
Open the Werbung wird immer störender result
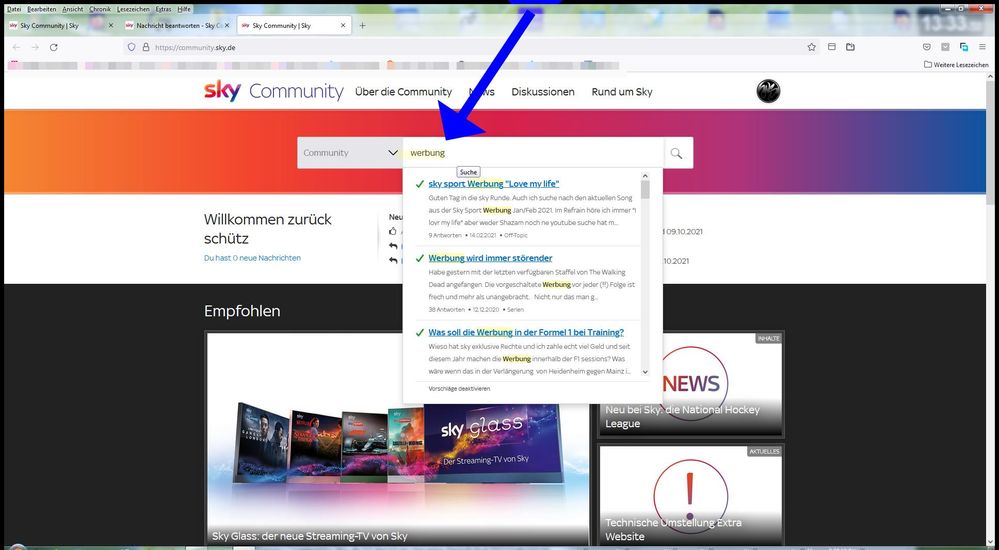490,258
